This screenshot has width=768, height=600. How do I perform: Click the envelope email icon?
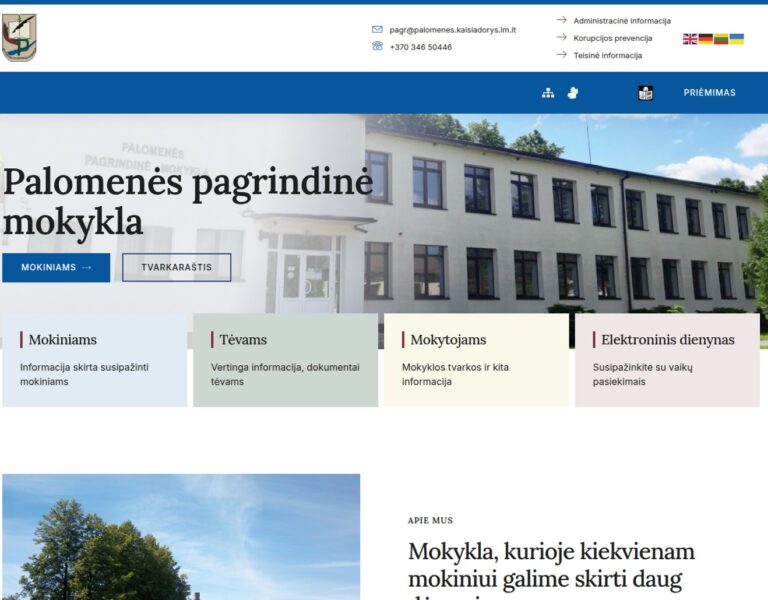coord(377,30)
